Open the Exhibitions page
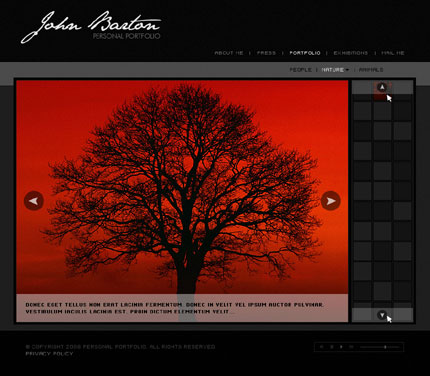The width and height of the screenshot is (430, 376). pos(351,53)
